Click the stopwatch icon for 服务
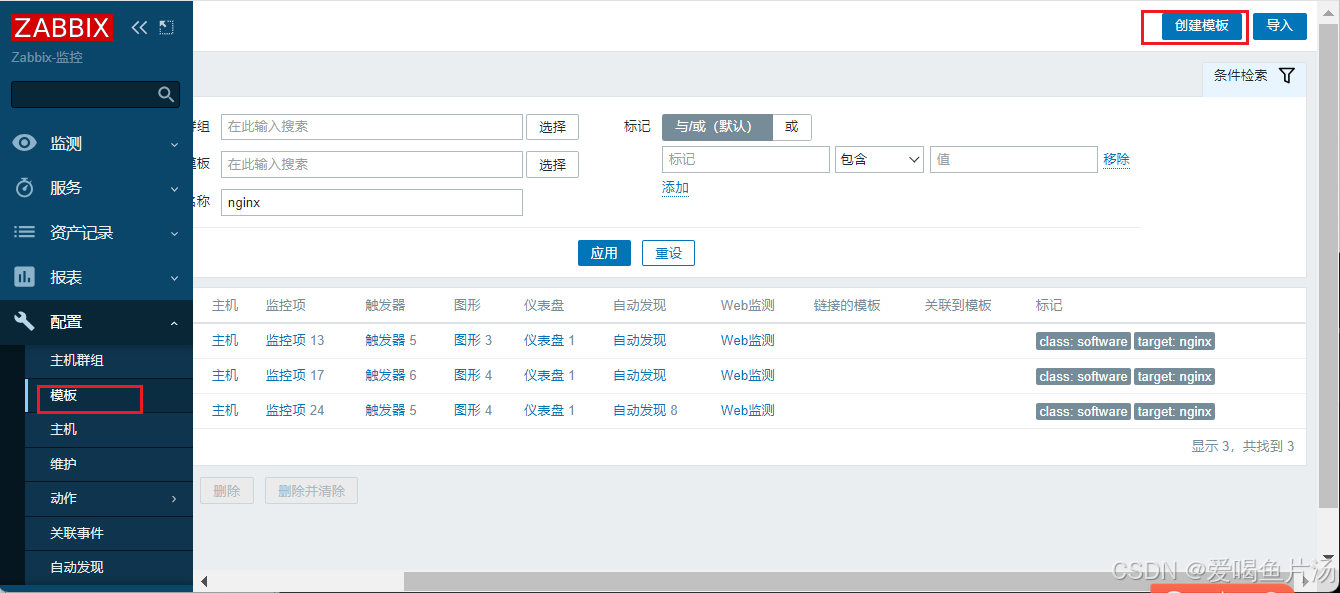 pyautogui.click(x=24, y=187)
